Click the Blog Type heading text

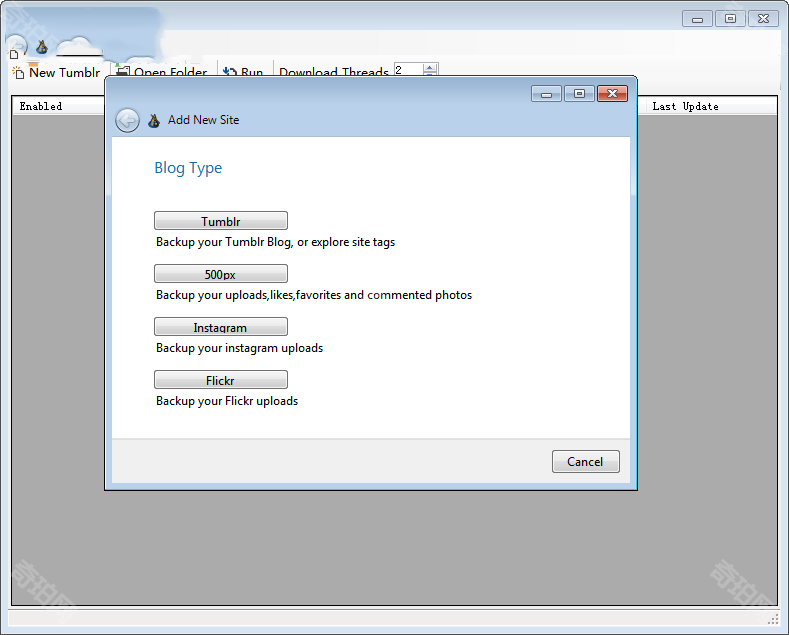[x=188, y=168]
